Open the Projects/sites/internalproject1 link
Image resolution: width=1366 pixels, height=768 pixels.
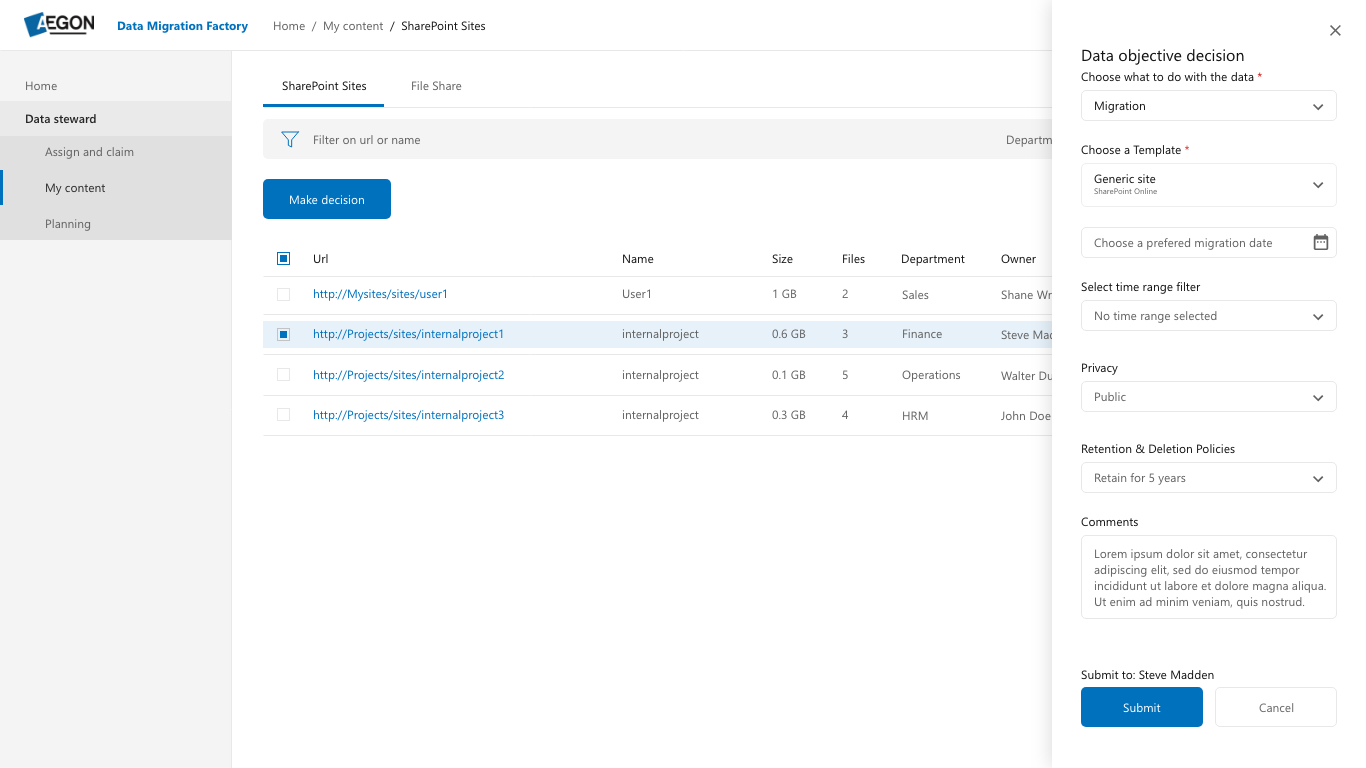[408, 334]
